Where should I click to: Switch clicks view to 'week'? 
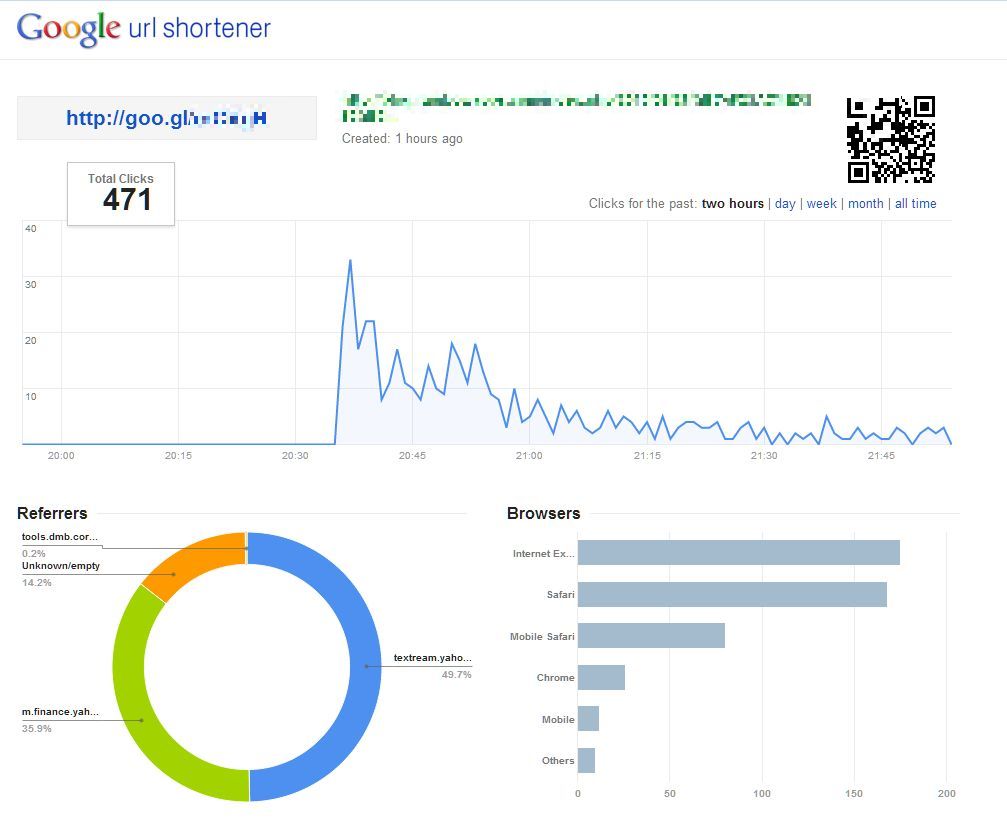coord(821,204)
